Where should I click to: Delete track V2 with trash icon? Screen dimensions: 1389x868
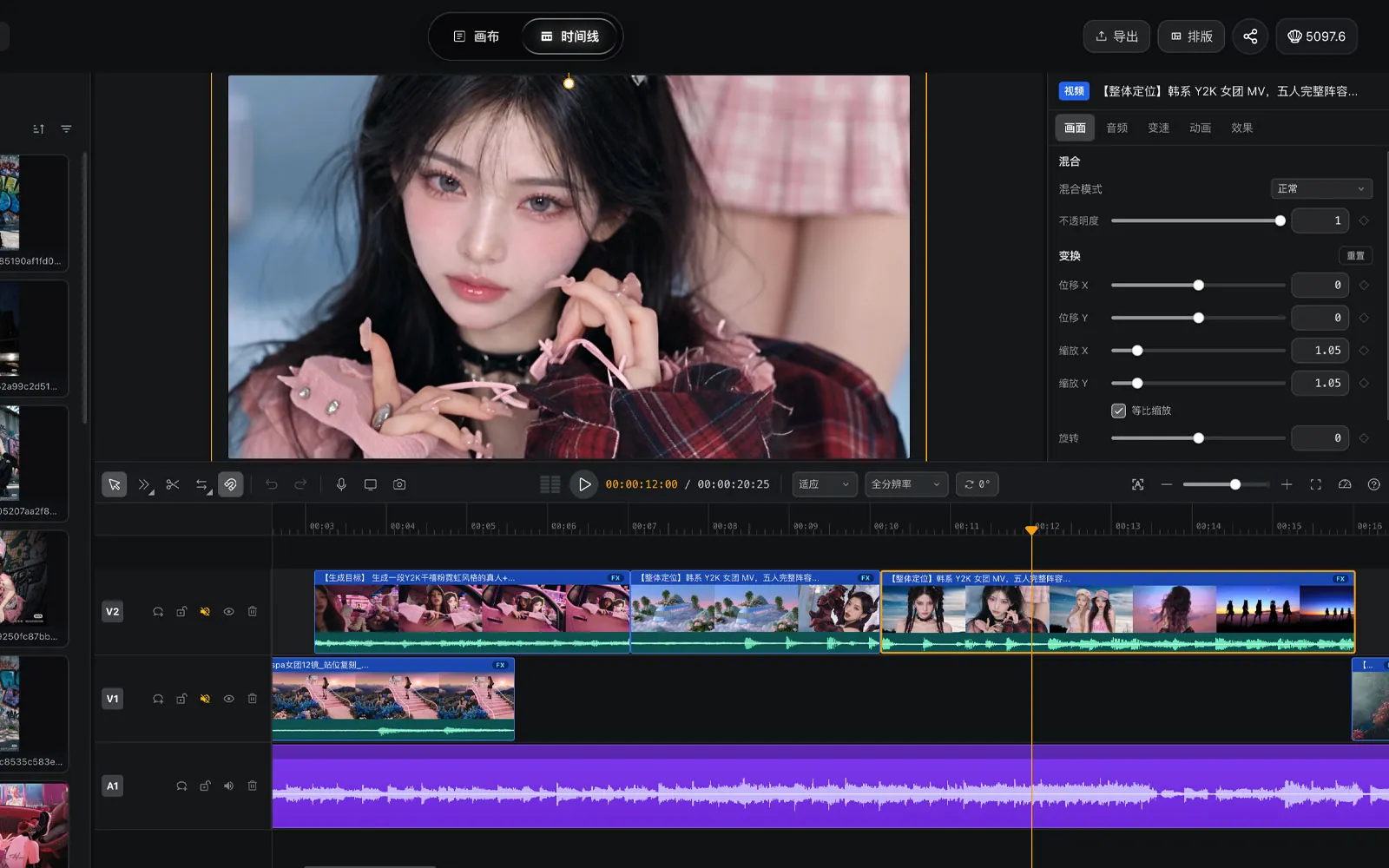pyautogui.click(x=253, y=612)
